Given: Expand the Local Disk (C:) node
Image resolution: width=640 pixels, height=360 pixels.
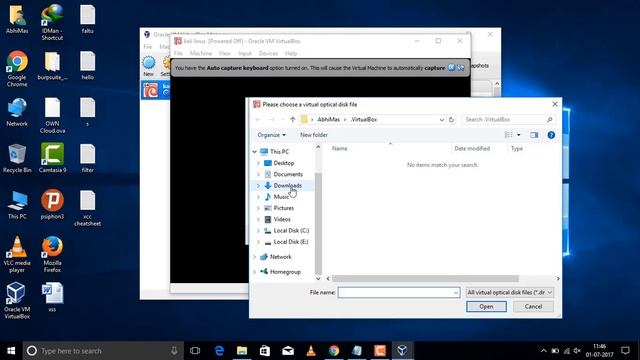Looking at the screenshot, I should point(258,231).
